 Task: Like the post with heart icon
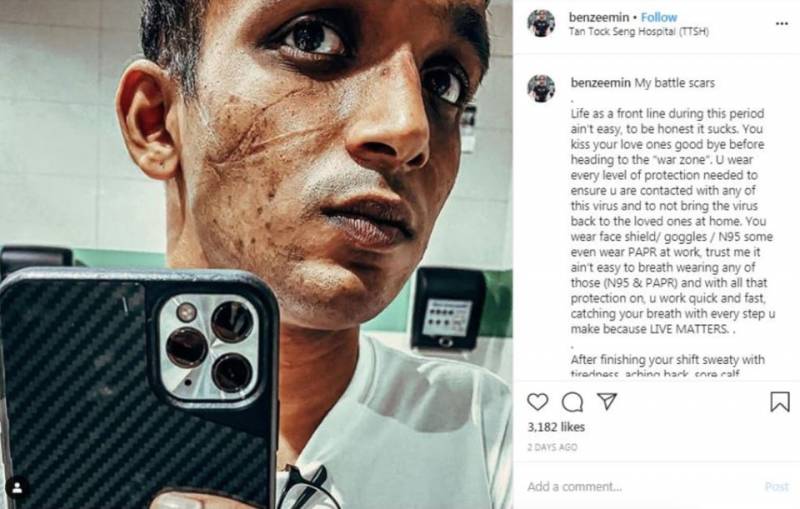537,402
